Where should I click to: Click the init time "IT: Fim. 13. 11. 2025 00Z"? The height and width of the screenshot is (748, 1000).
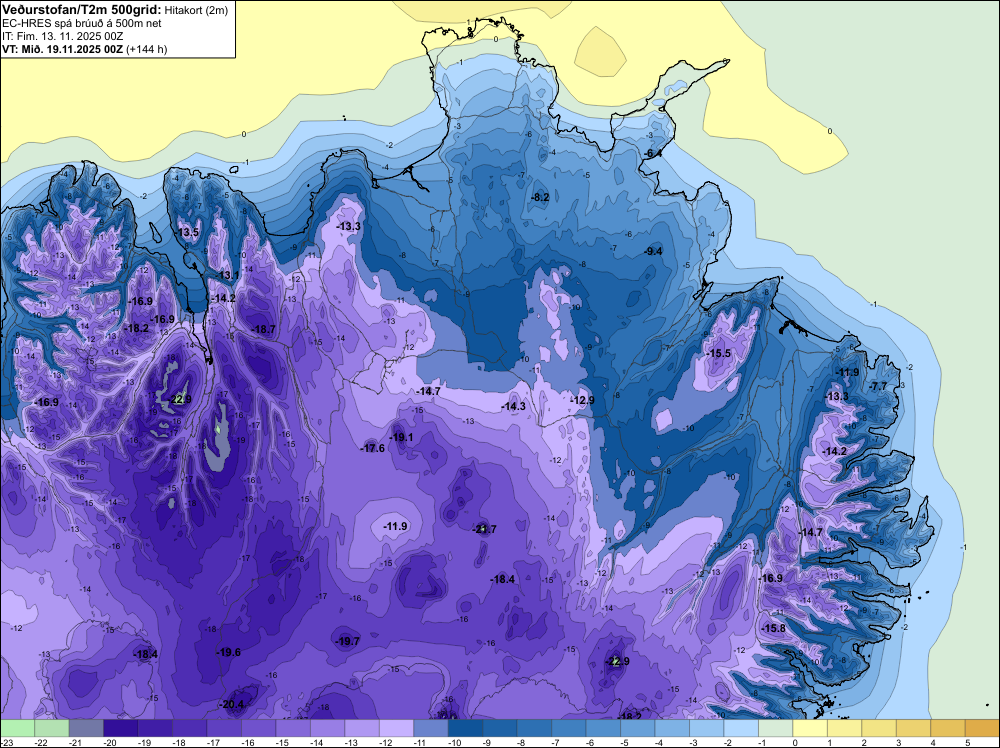tap(62, 36)
